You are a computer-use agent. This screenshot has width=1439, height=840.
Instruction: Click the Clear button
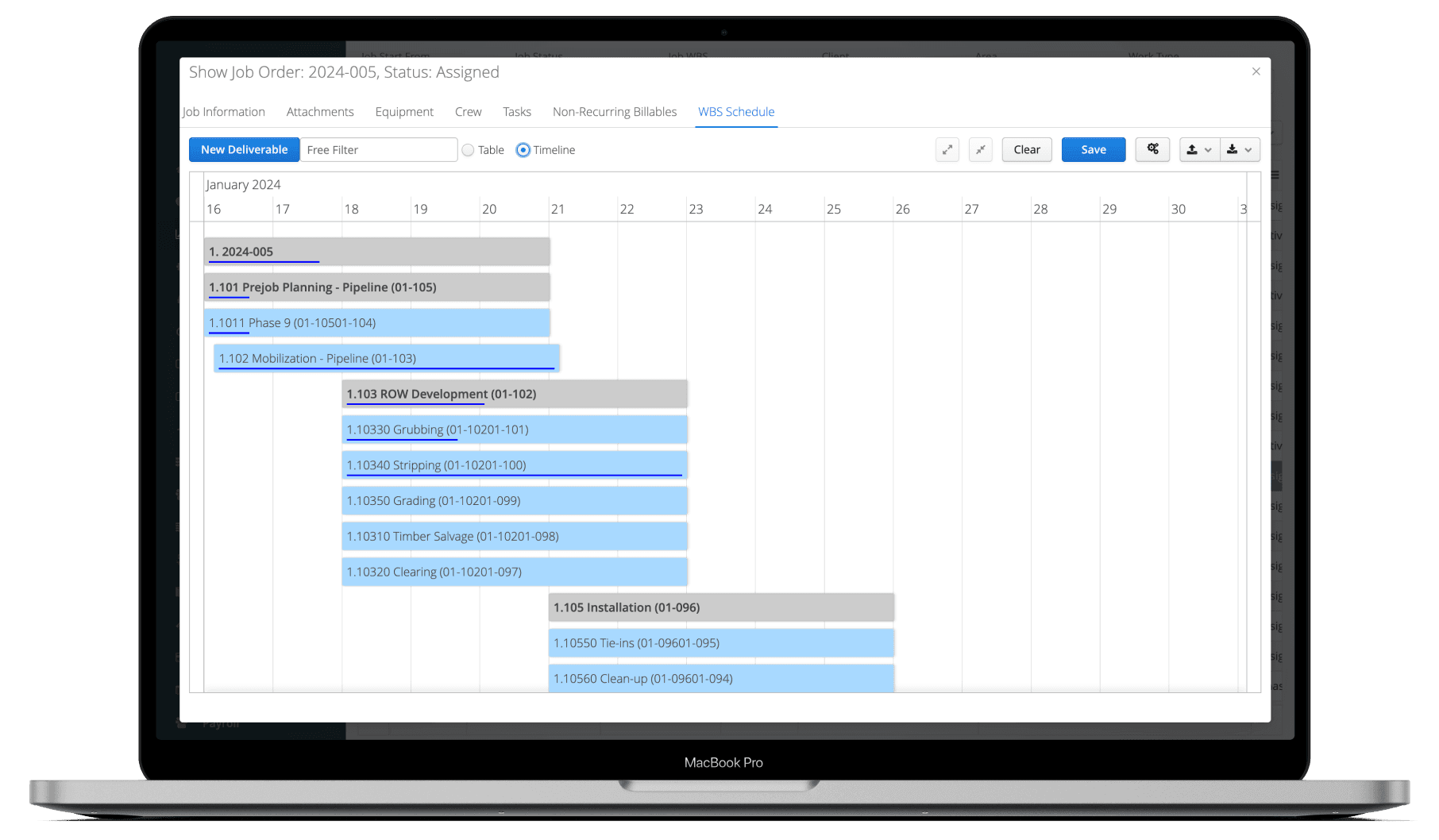click(1026, 149)
